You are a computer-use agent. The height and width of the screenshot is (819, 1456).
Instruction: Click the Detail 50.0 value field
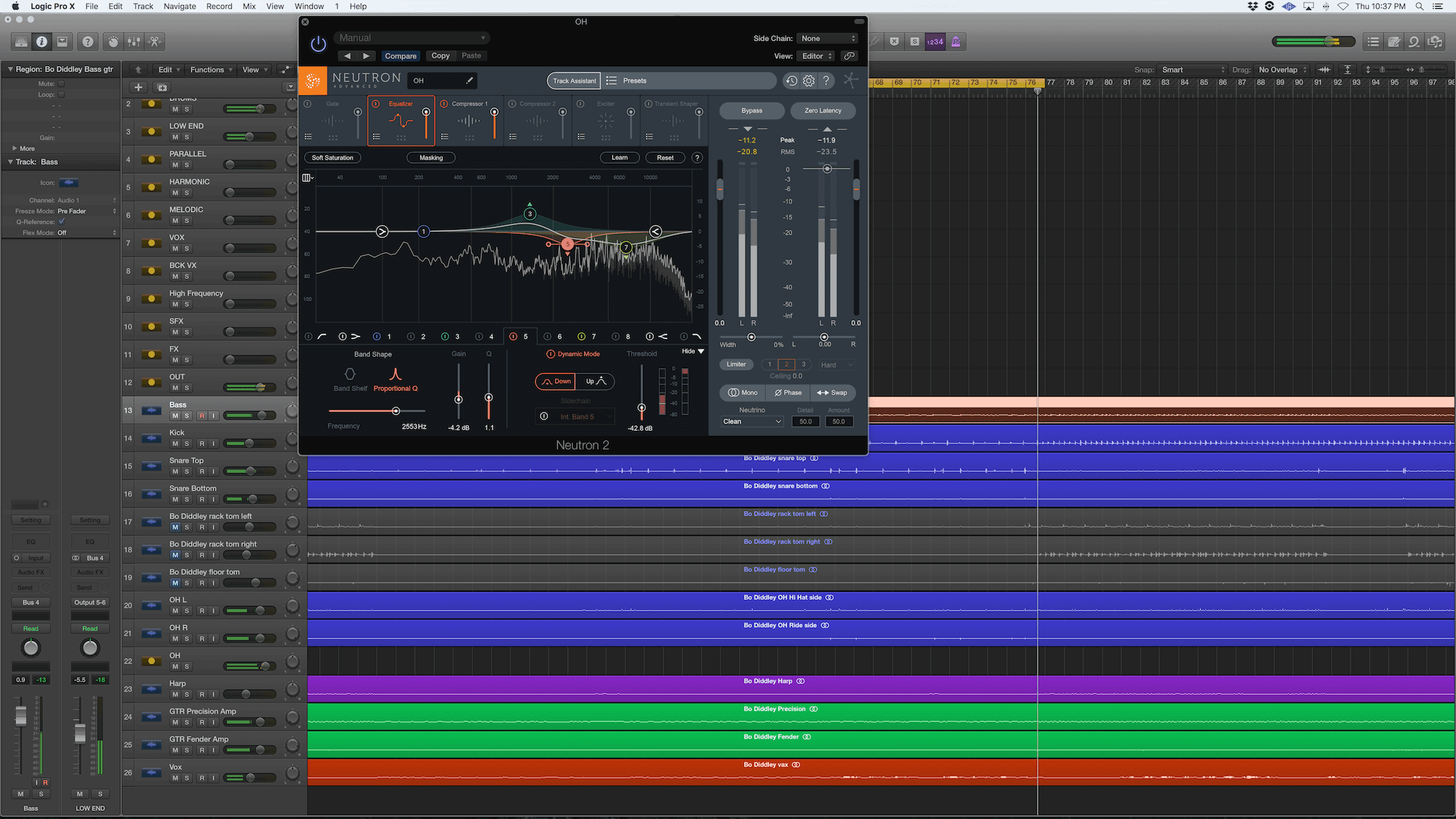coord(806,421)
